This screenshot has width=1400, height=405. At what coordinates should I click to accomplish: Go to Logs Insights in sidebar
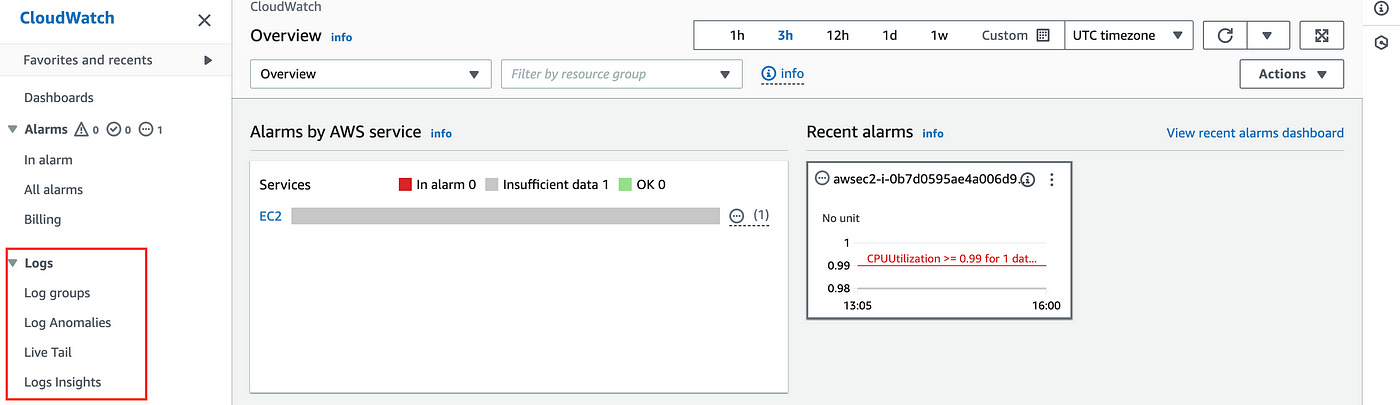(x=62, y=382)
